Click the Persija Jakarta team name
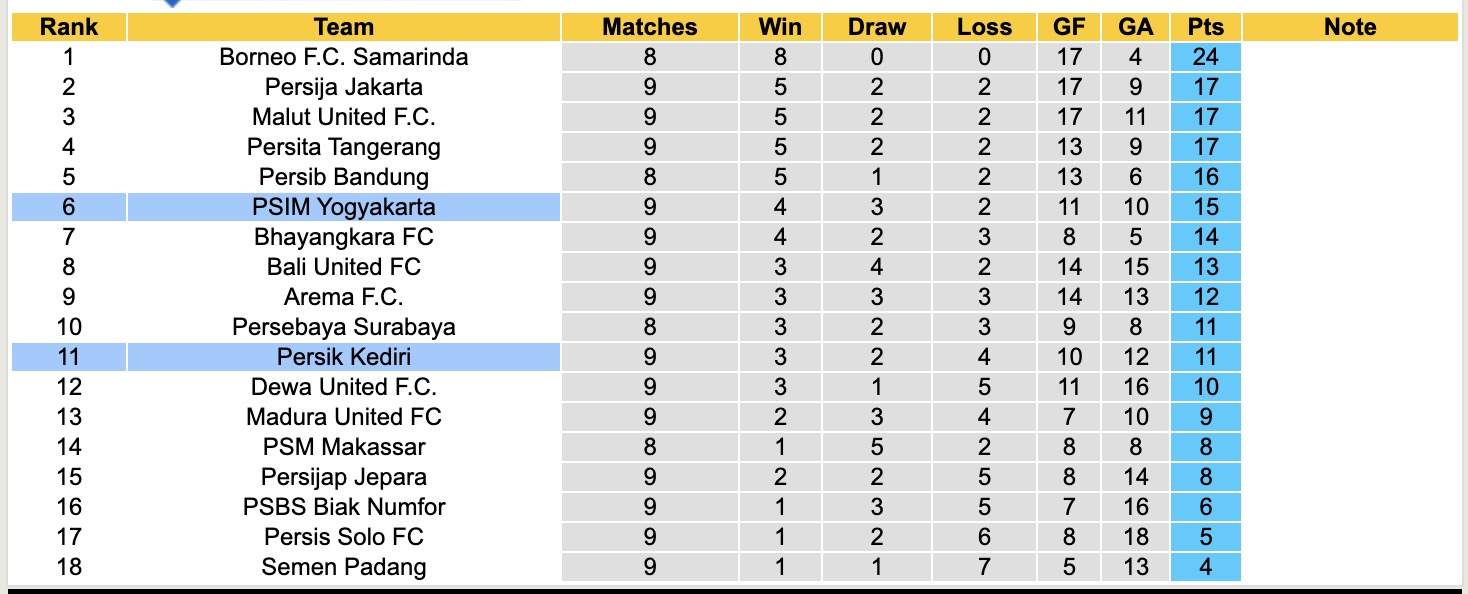Image resolution: width=1468 pixels, height=594 pixels. point(343,87)
